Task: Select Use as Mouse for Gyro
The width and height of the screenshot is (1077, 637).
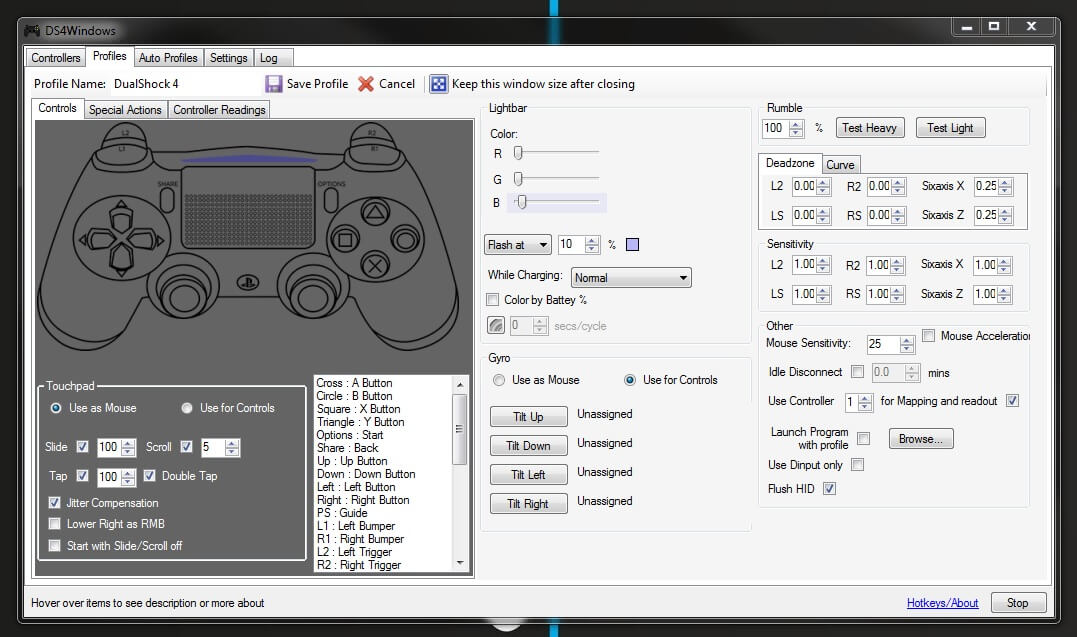Action: (x=499, y=380)
